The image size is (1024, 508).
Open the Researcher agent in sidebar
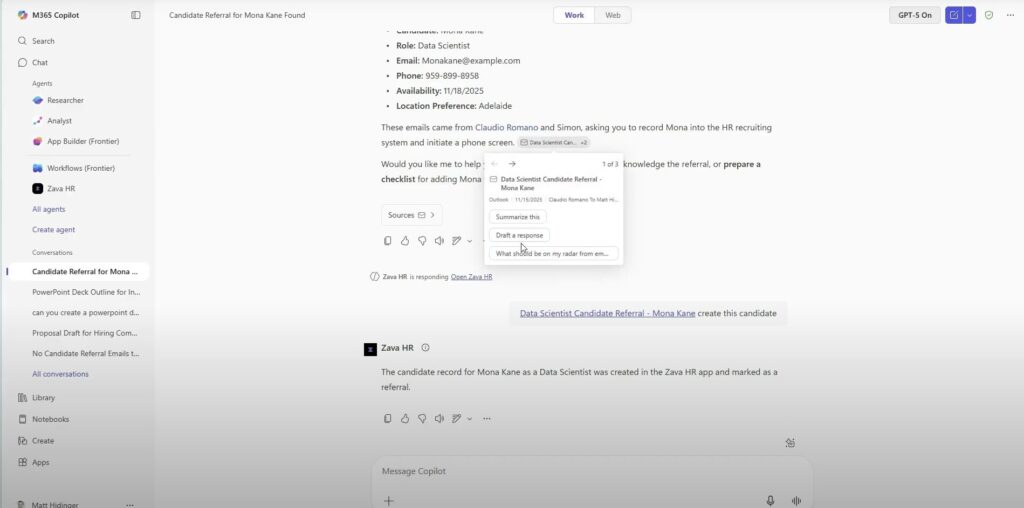(65, 100)
